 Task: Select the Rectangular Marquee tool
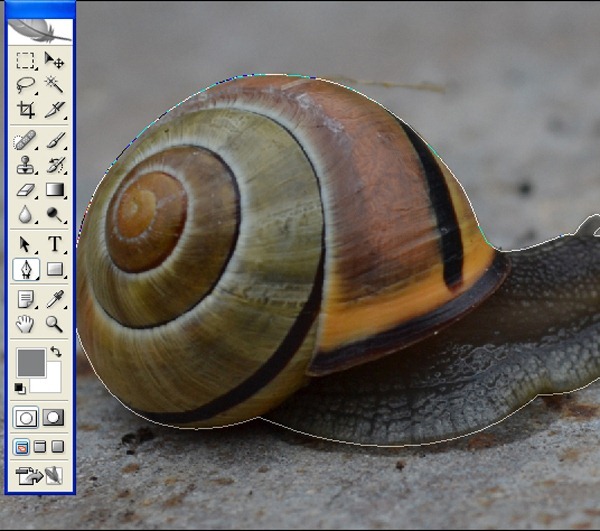(26, 60)
